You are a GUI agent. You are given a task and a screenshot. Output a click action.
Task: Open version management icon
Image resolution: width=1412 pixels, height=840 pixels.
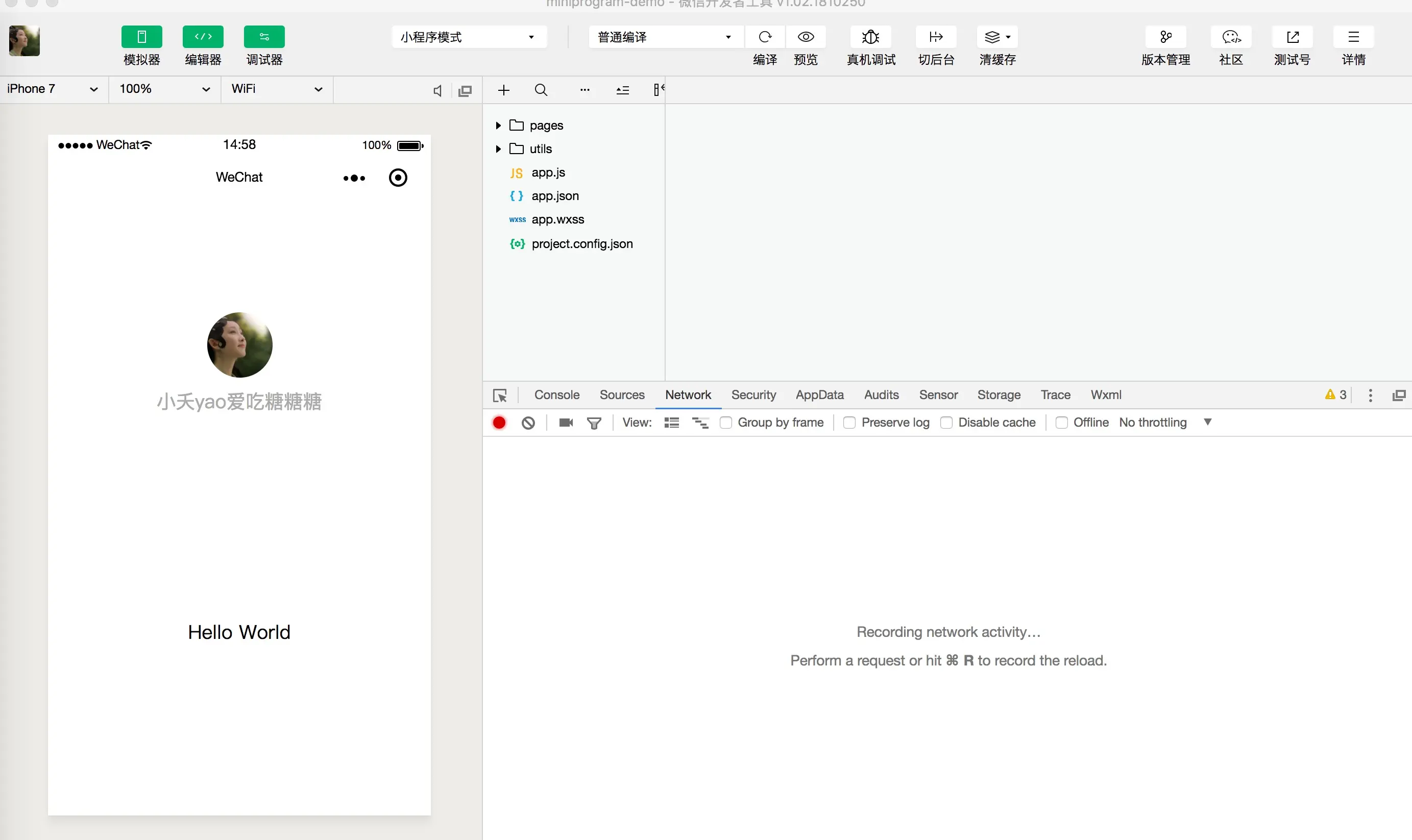point(1165,37)
